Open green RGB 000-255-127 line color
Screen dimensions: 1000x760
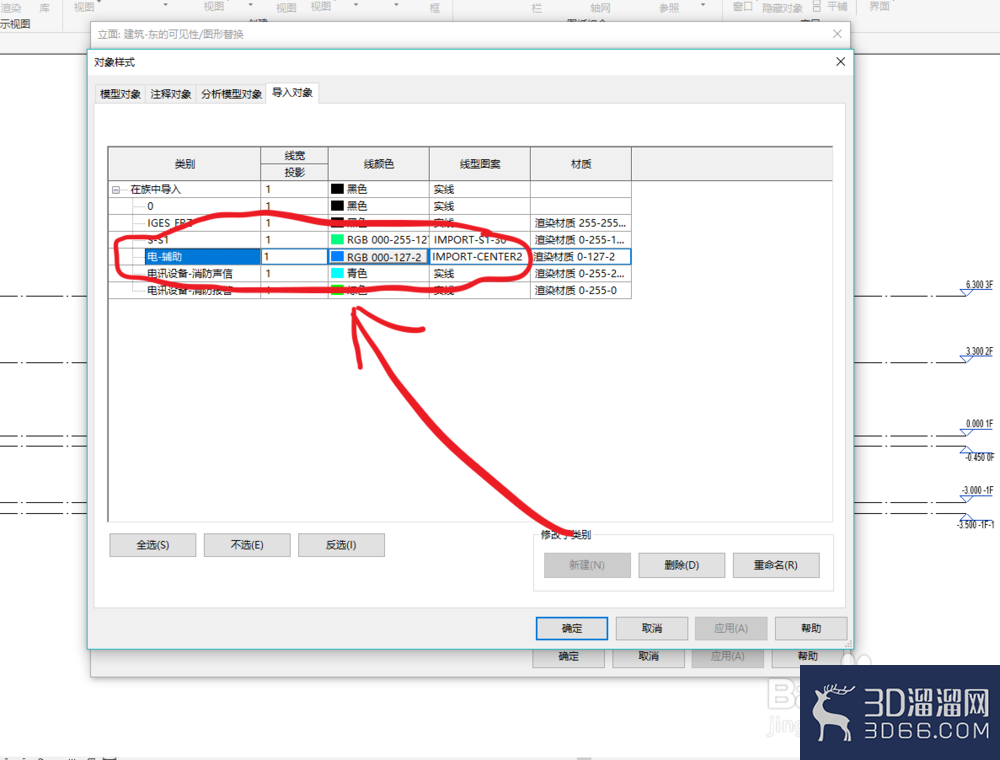click(x=379, y=240)
